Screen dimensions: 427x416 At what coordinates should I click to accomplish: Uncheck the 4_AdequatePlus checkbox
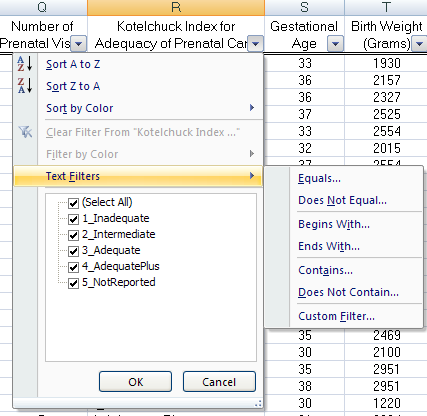pyautogui.click(x=73, y=267)
